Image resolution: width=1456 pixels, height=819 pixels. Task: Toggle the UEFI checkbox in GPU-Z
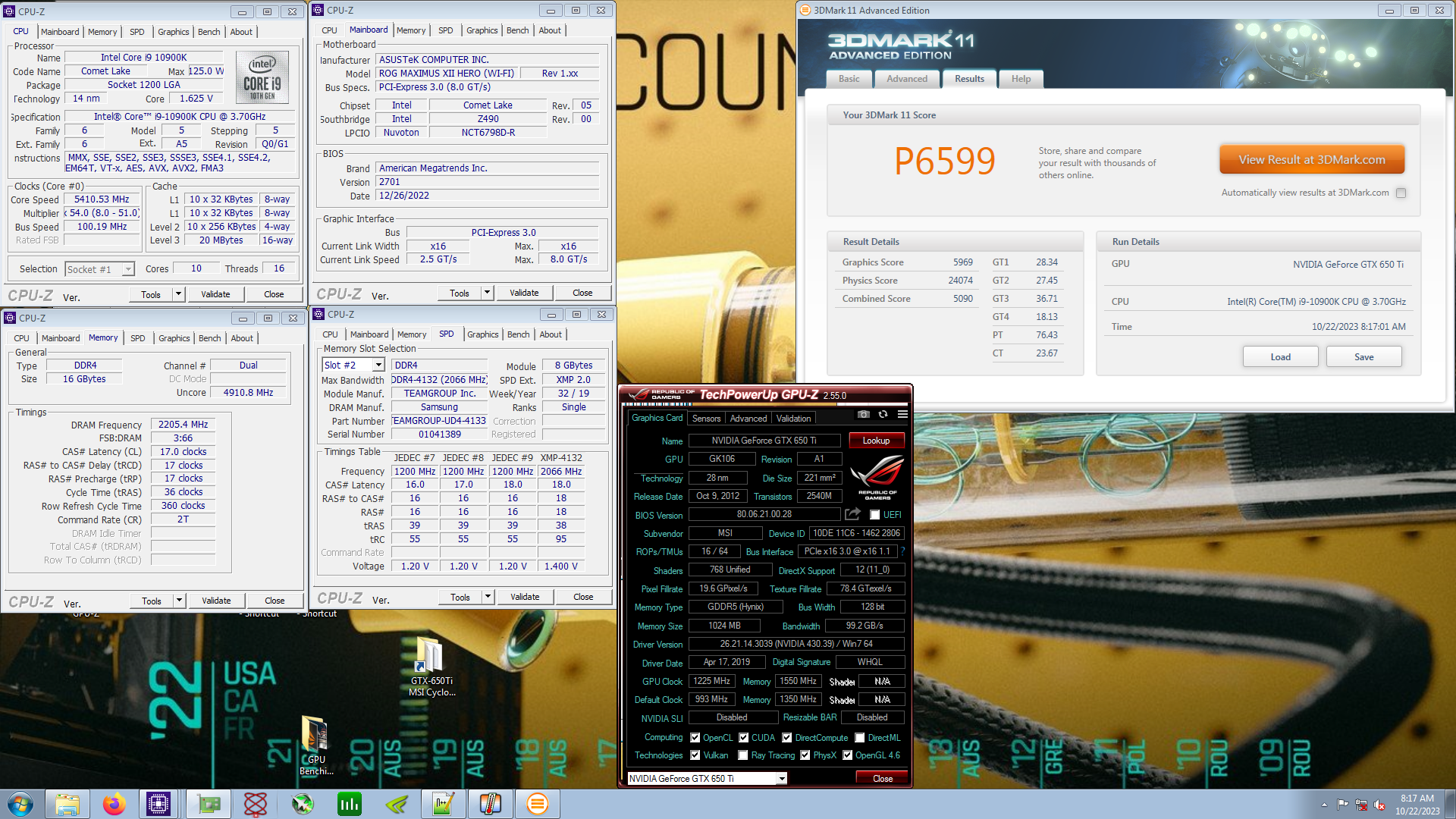coord(874,515)
